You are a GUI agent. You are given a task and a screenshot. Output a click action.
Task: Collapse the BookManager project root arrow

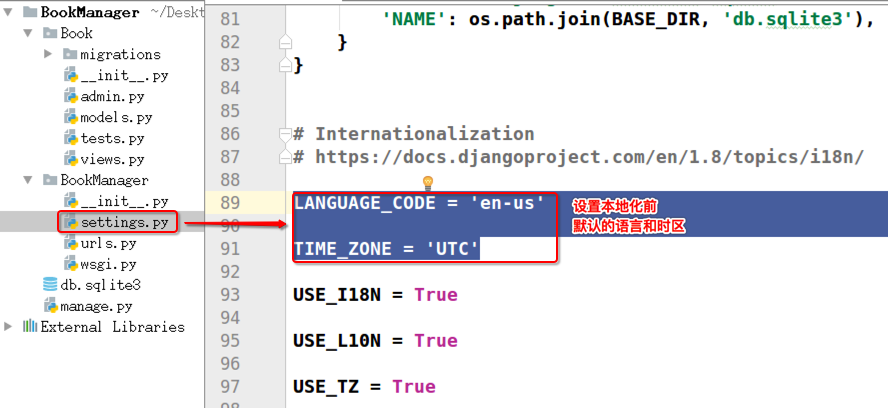8,12
